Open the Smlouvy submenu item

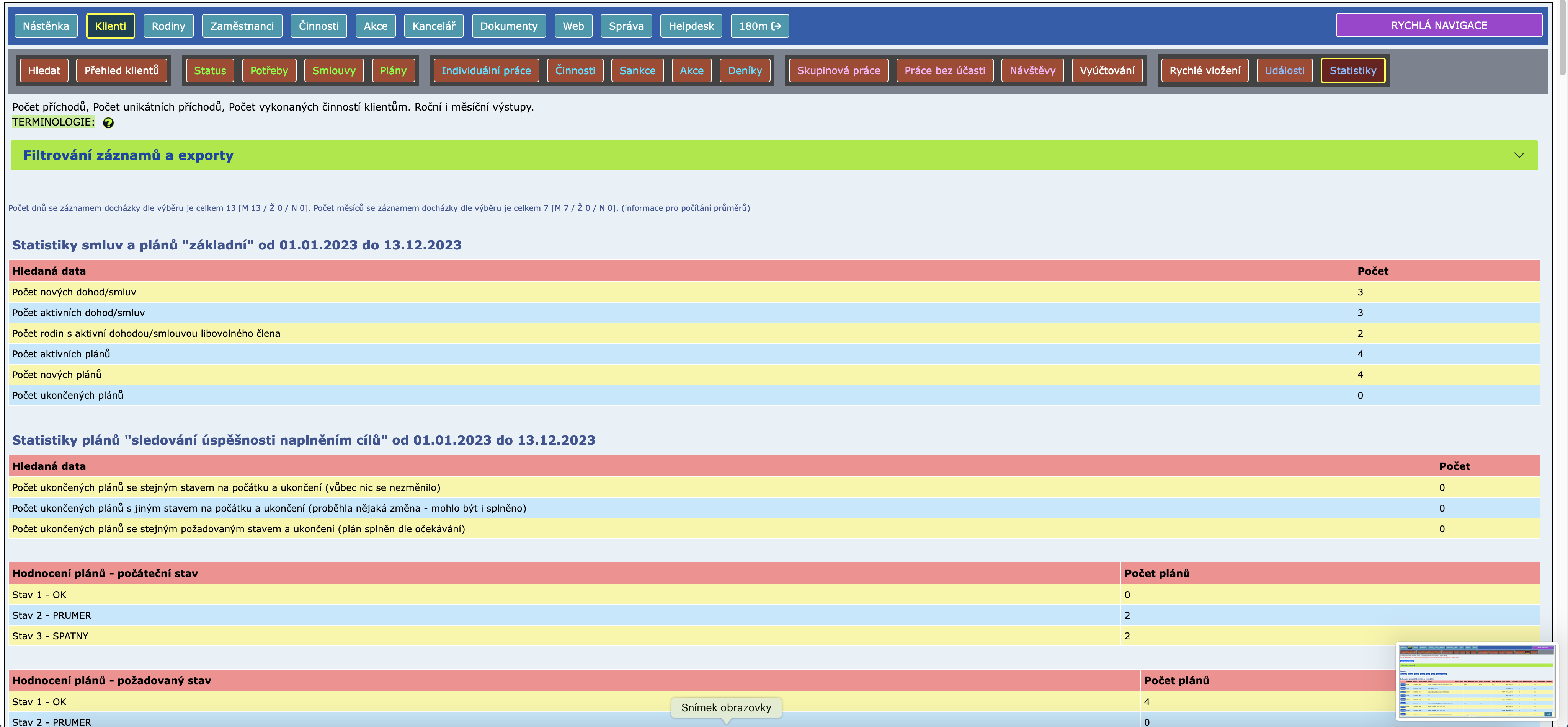coord(333,70)
